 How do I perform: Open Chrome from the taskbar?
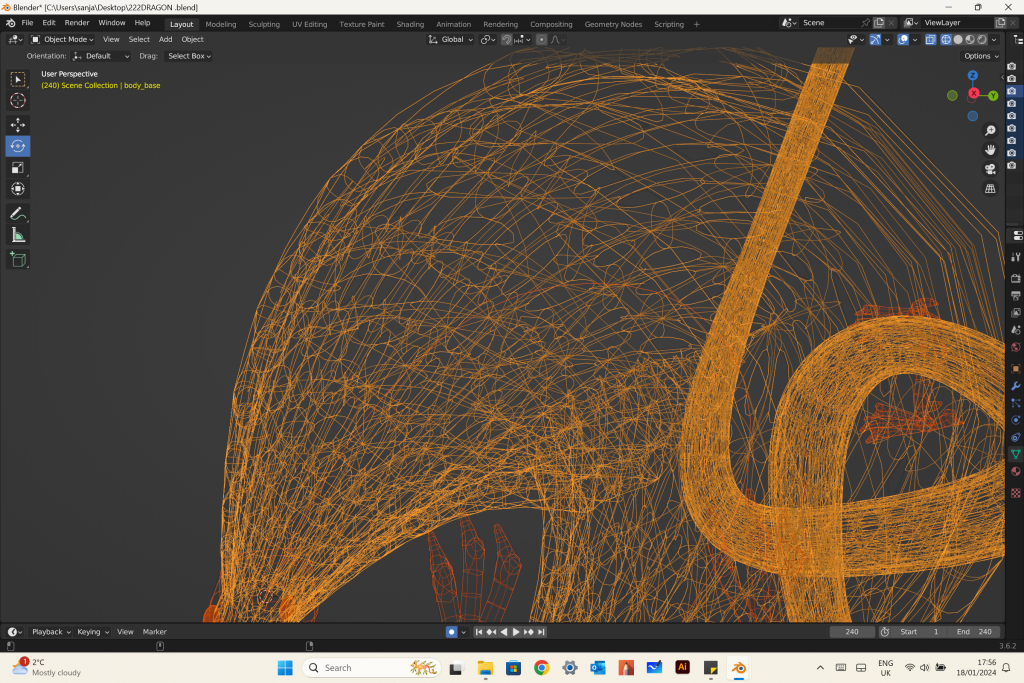tap(541, 668)
